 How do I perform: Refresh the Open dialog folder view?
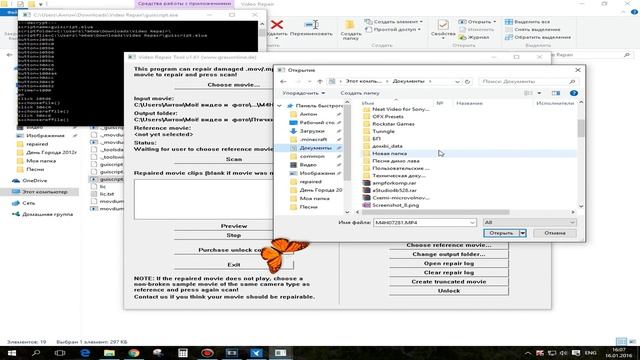click(x=468, y=81)
